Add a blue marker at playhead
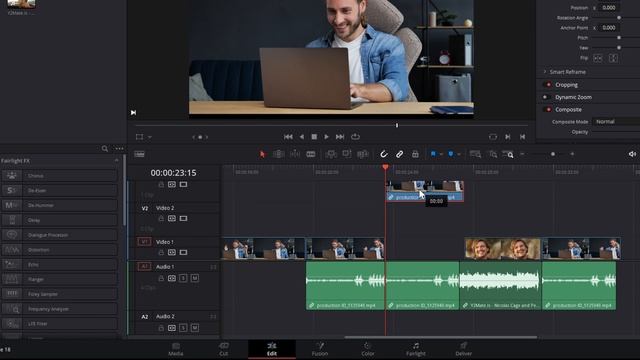Image resolution: width=640 pixels, height=360 pixels. point(451,154)
